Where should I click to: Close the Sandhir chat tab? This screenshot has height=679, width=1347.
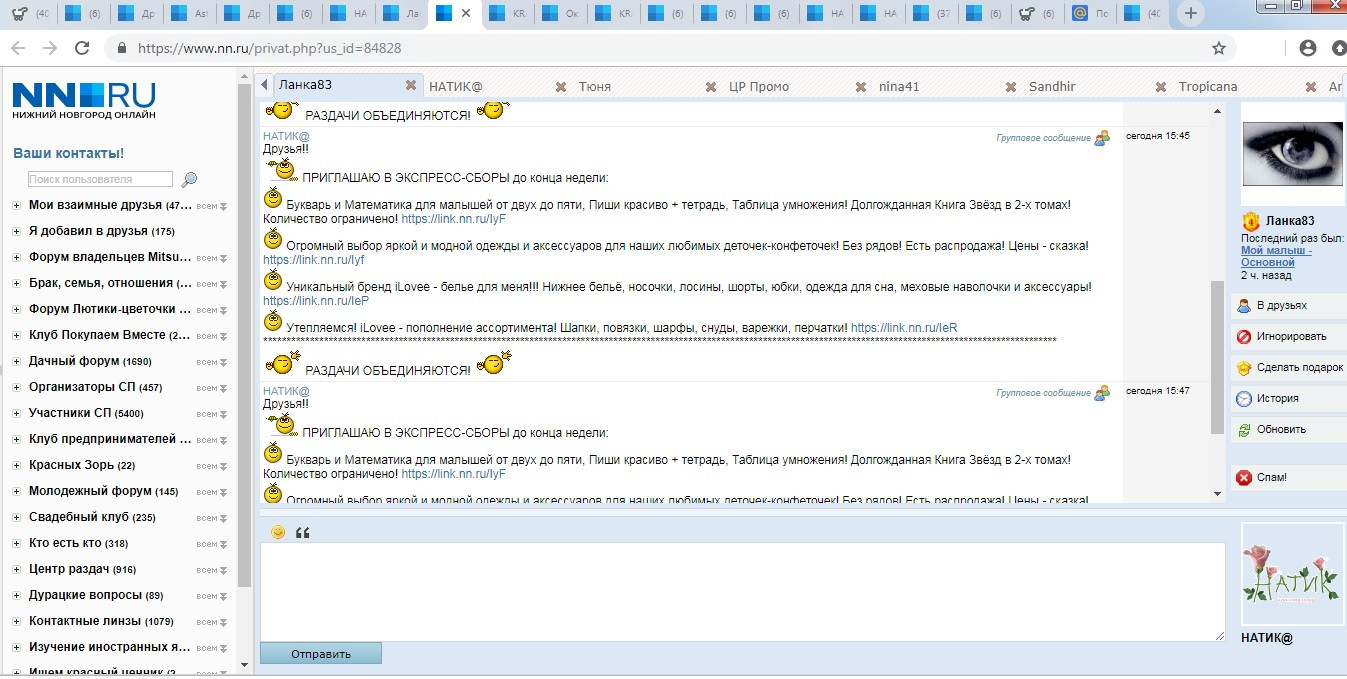[x=1161, y=87]
